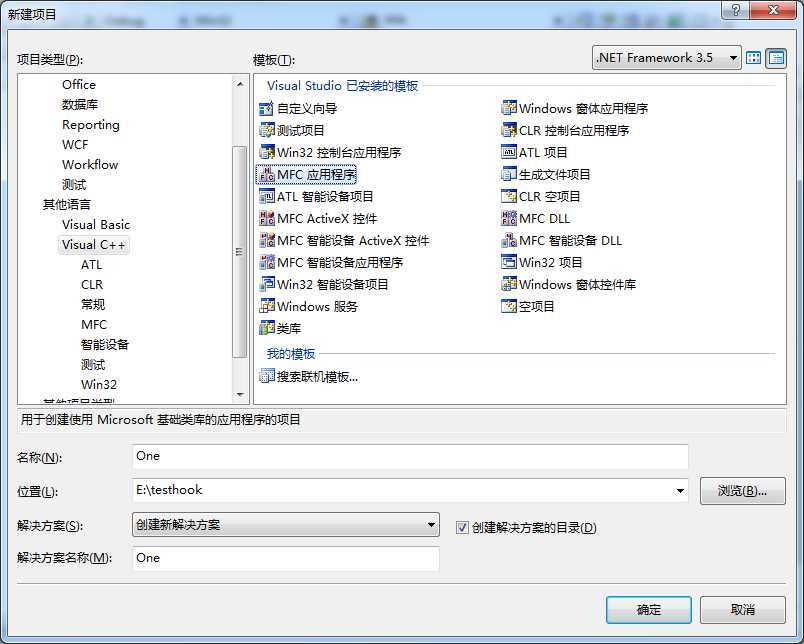Image resolution: width=804 pixels, height=644 pixels.
Task: Pick the ATL 智能设备项目 icon
Action: click(x=267, y=196)
